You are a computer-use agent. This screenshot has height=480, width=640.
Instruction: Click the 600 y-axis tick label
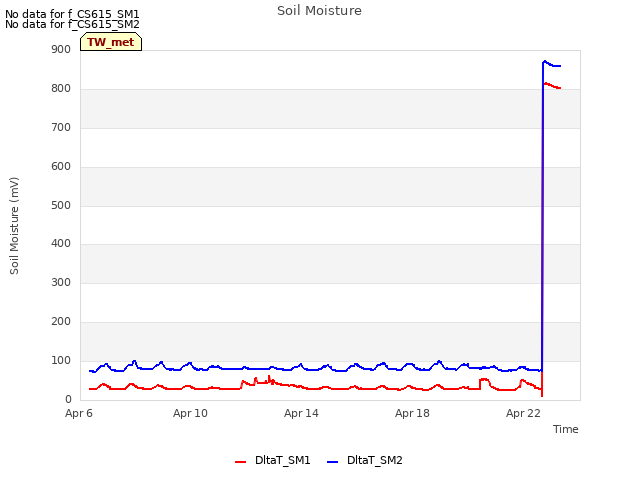tap(61, 167)
